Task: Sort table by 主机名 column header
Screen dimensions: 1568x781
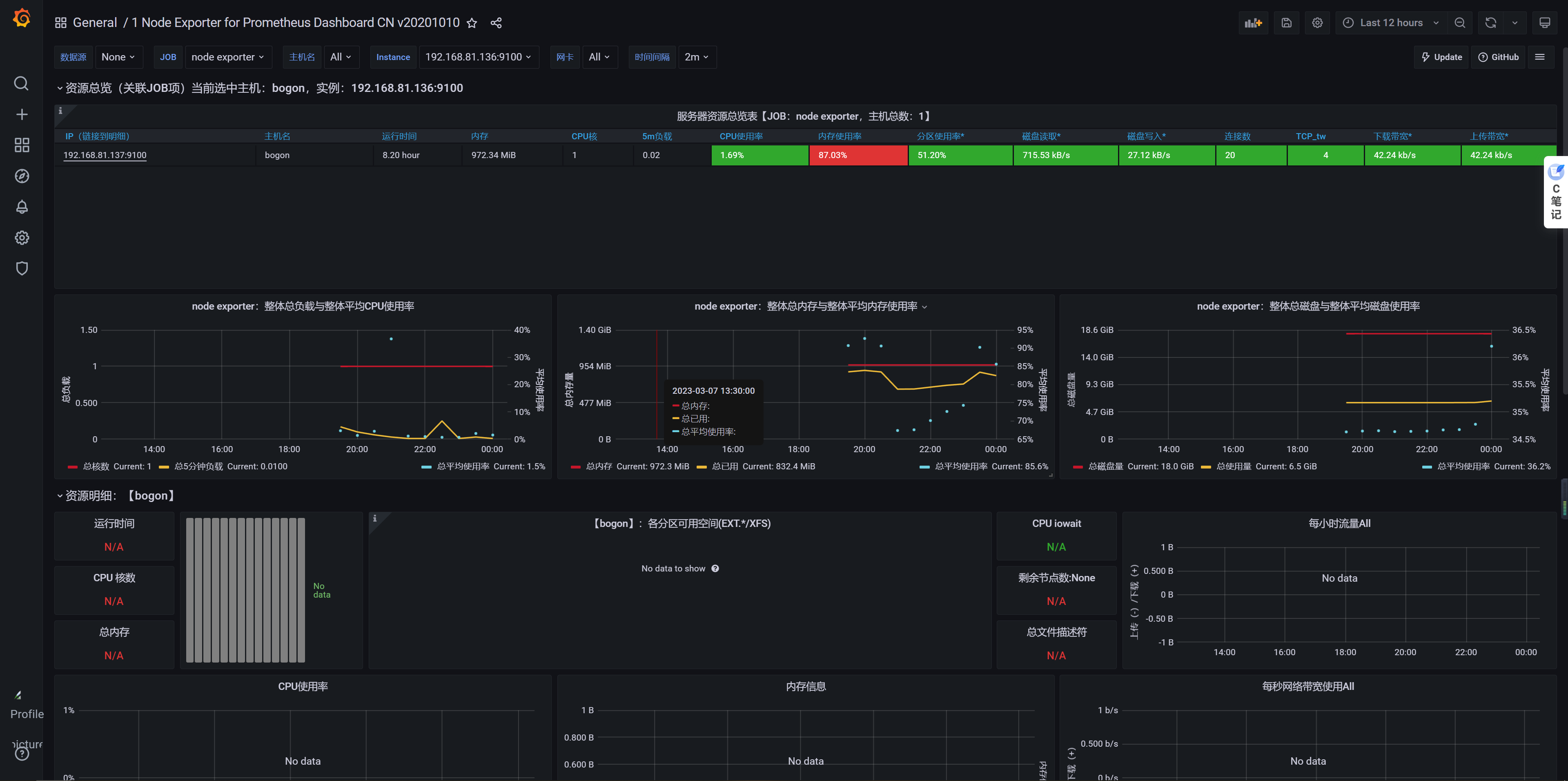Action: pyautogui.click(x=278, y=136)
